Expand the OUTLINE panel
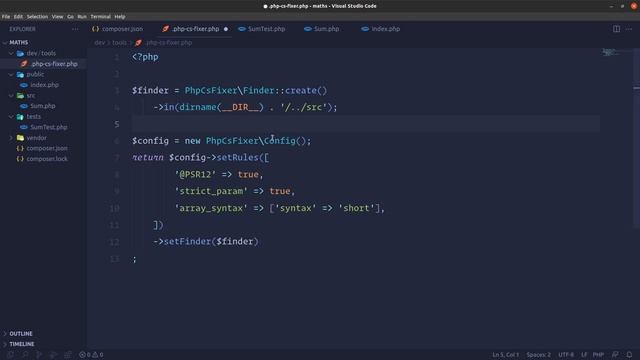The height and width of the screenshot is (360, 640). 21,334
